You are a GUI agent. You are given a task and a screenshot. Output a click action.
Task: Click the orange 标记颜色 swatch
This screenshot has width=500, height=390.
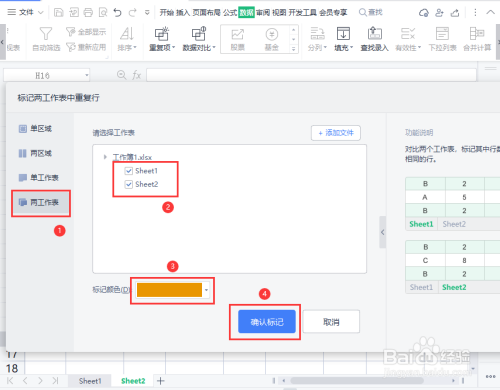[169, 290]
